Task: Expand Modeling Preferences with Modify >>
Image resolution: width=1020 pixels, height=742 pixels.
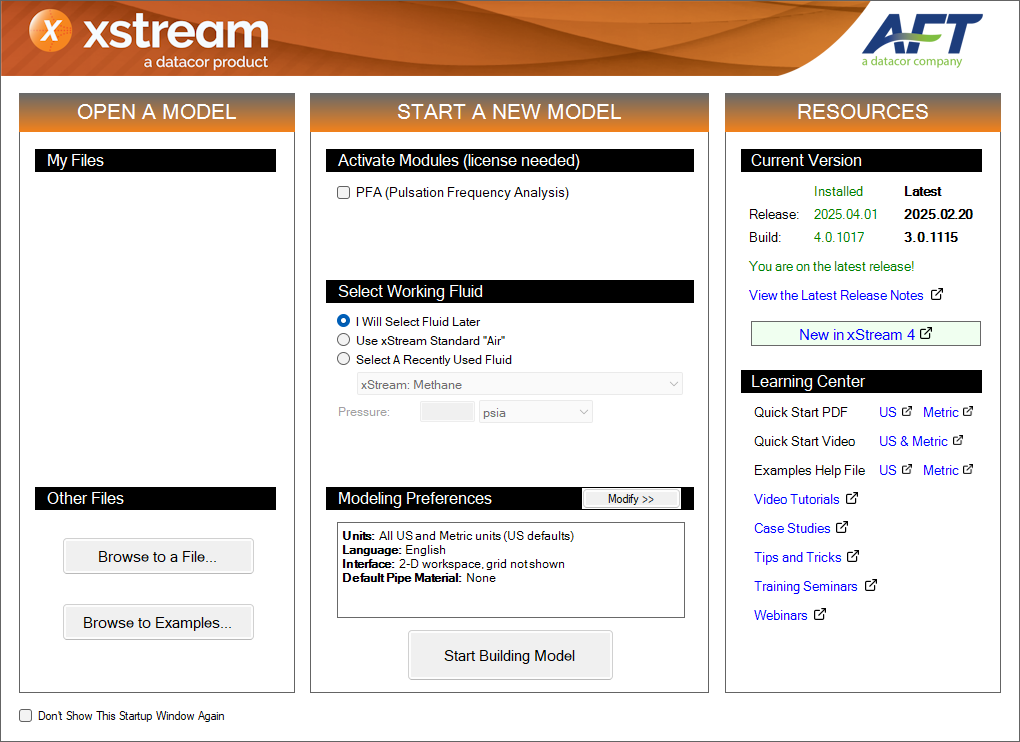Action: pos(631,499)
